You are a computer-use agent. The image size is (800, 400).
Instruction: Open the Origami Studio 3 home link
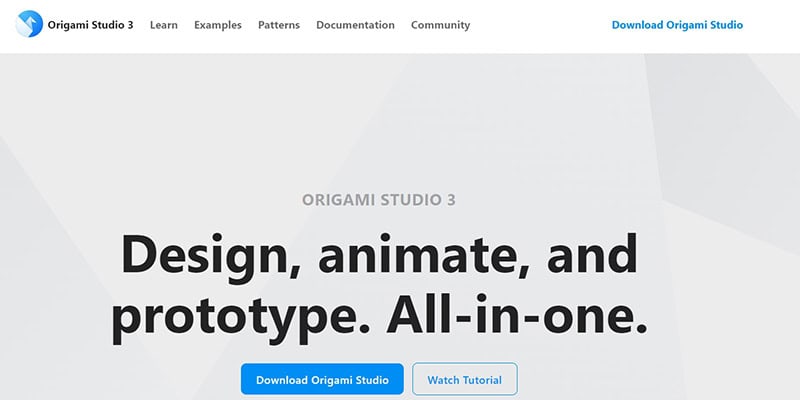pyautogui.click(x=90, y=25)
